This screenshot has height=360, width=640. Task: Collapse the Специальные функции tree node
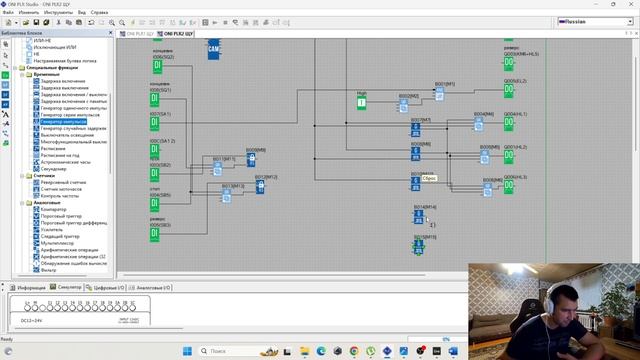(x=16, y=68)
